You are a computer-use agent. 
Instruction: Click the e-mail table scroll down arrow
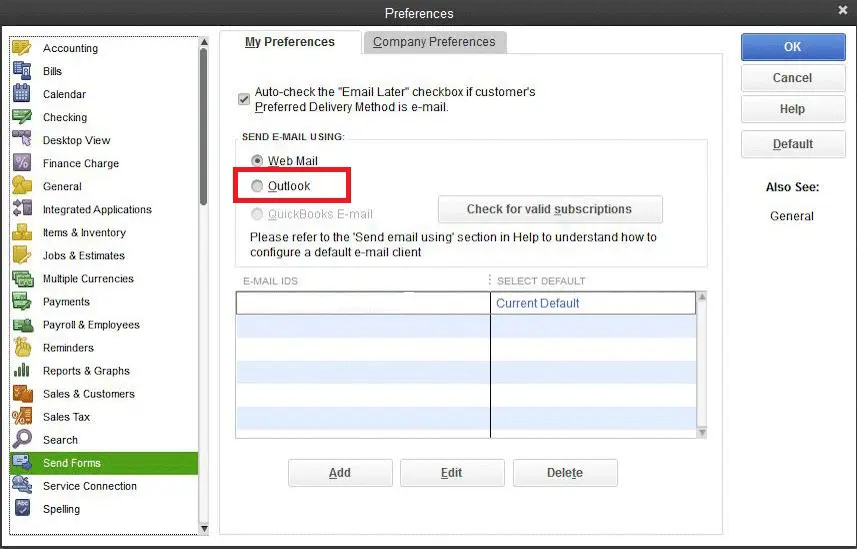pyautogui.click(x=701, y=432)
